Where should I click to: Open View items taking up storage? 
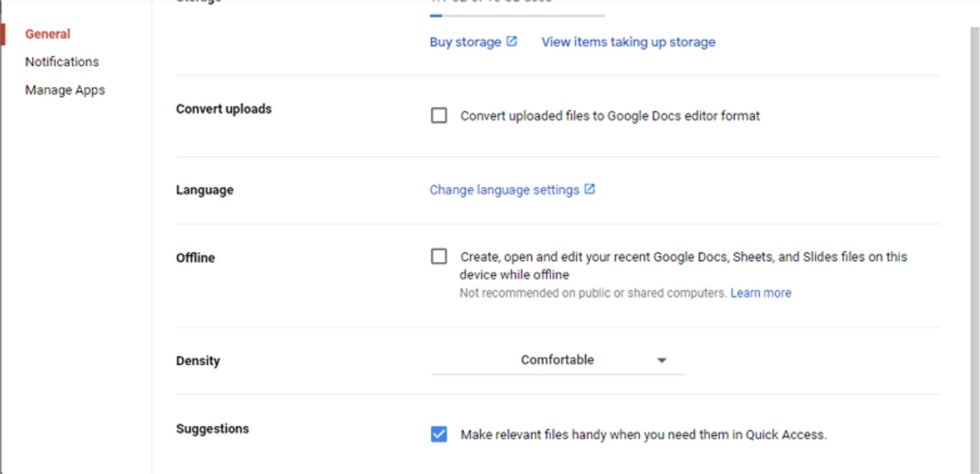click(x=628, y=42)
